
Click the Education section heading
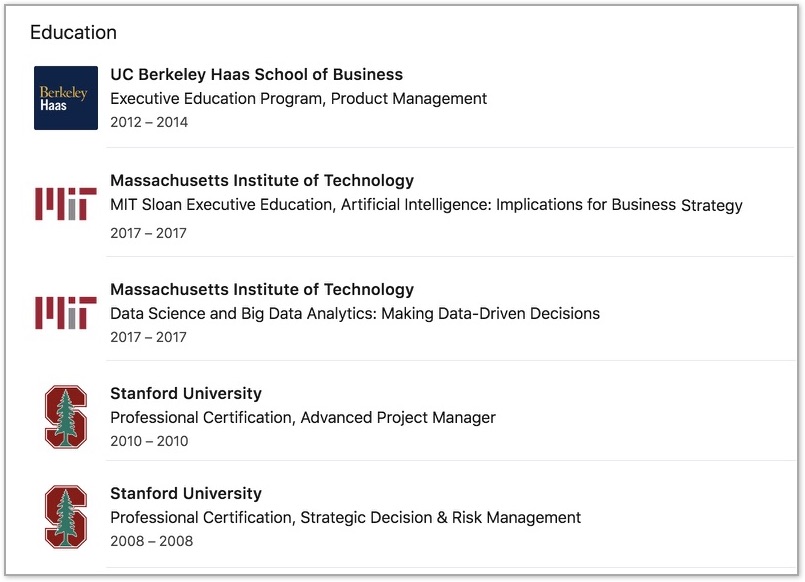[x=73, y=32]
